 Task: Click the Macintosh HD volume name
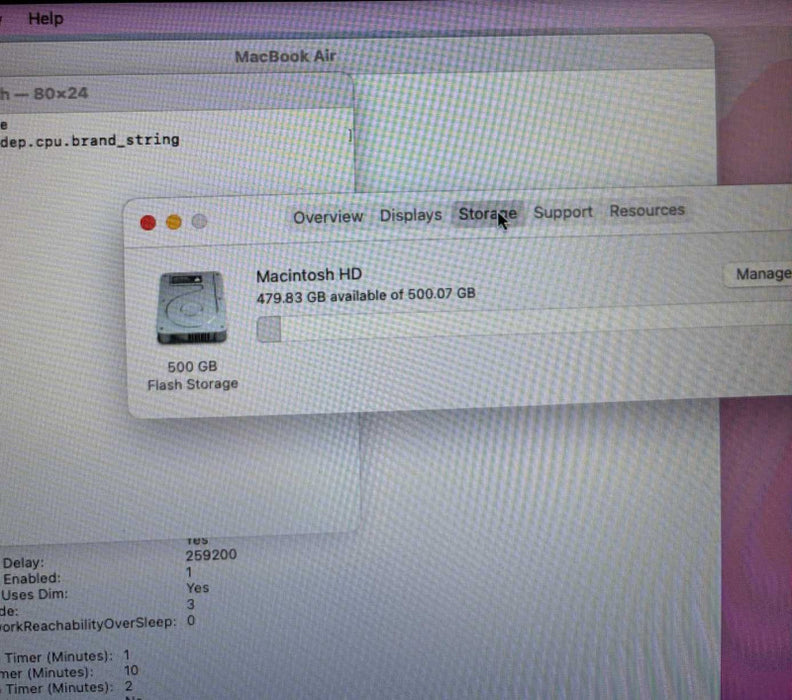coord(309,275)
